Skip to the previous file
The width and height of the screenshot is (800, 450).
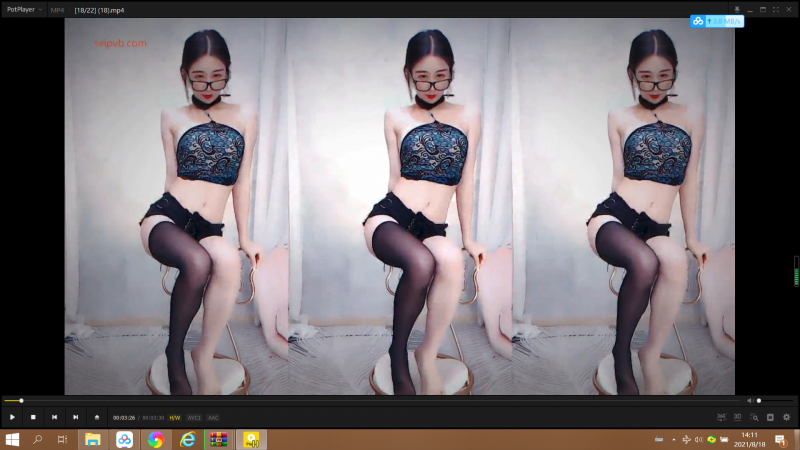coord(54,417)
